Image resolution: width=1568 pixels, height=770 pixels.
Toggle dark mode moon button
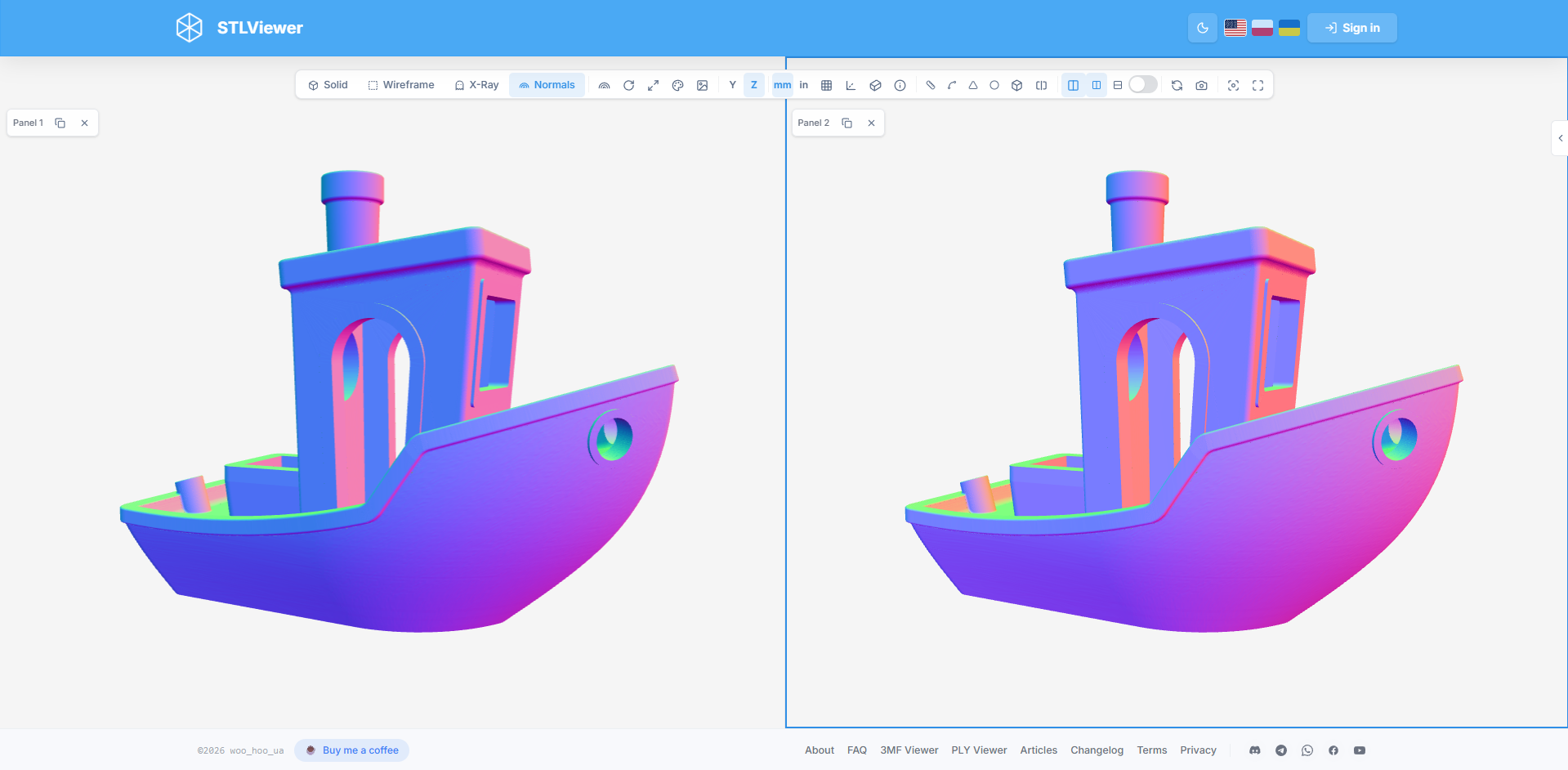[x=1203, y=28]
